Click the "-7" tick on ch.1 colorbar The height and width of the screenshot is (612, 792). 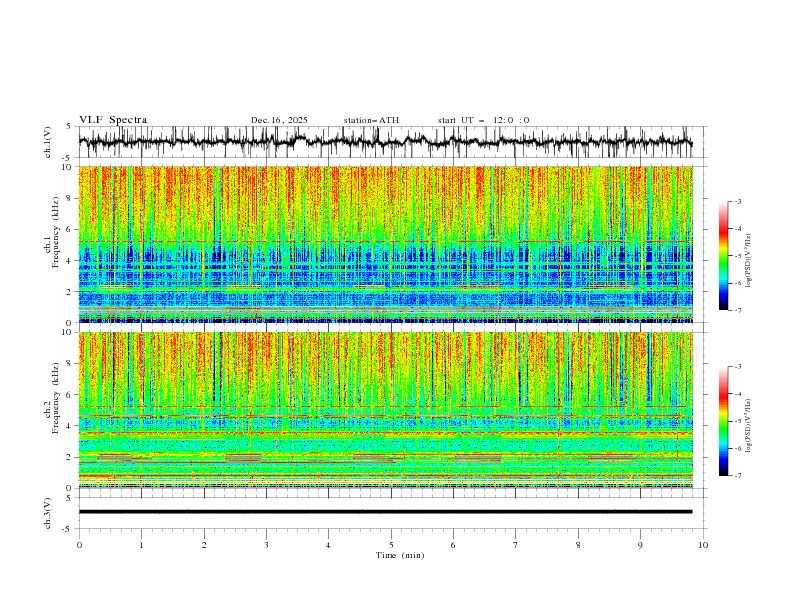[737, 310]
